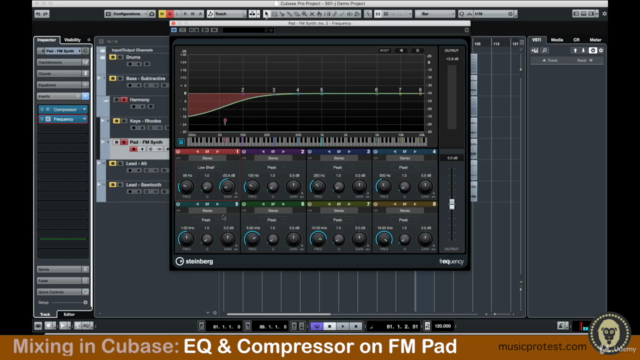640x360 pixels.
Task: Click the tempo value 120.000
Action: pyautogui.click(x=443, y=326)
